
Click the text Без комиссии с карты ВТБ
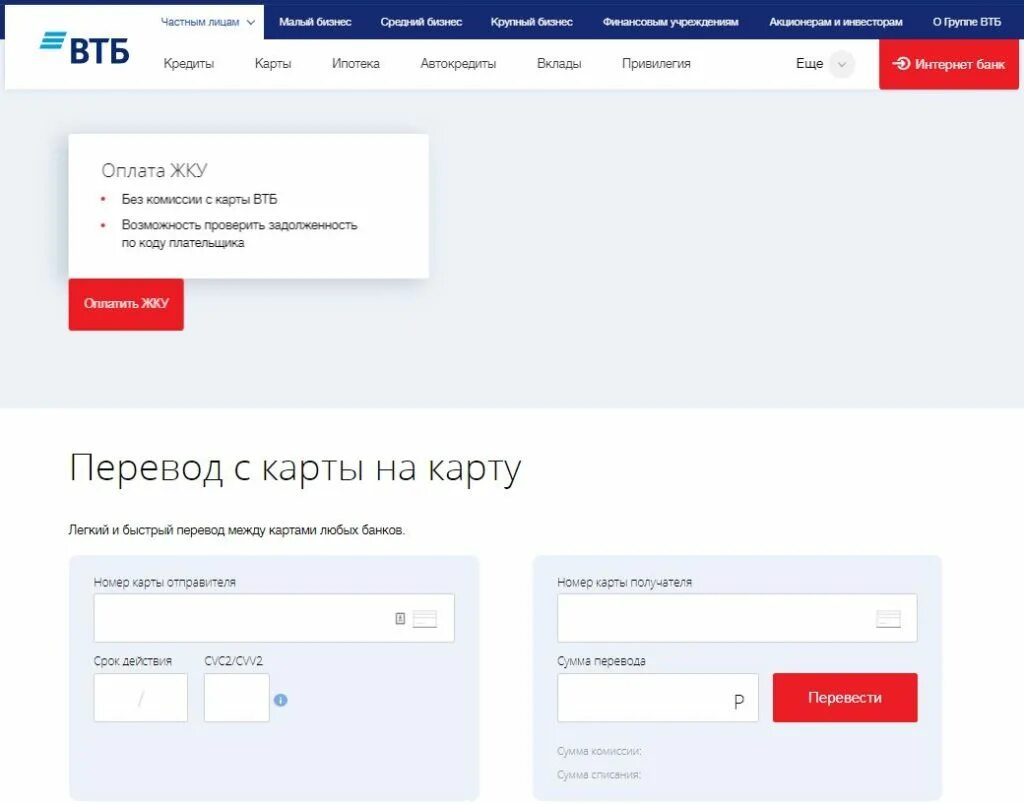[x=199, y=199]
